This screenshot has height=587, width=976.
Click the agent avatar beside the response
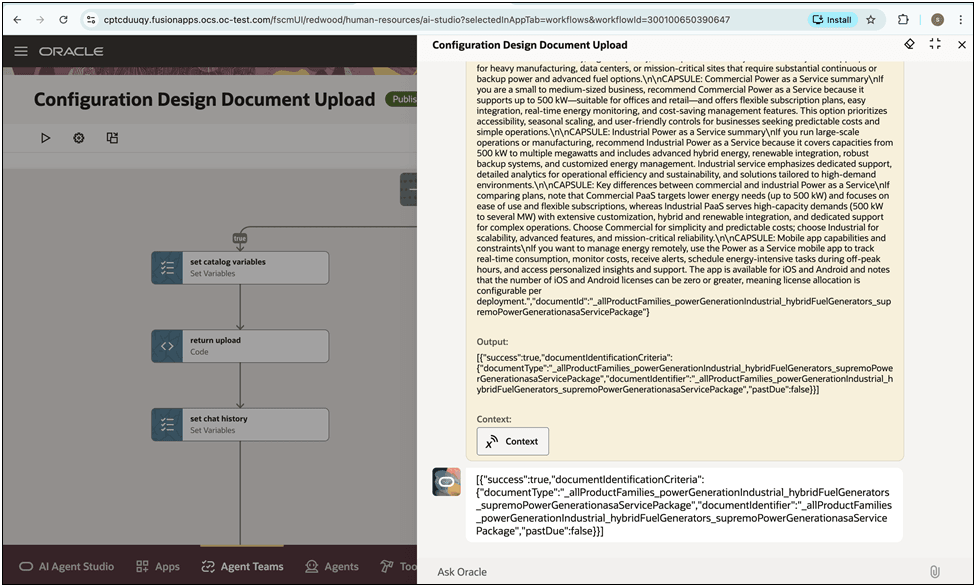click(x=446, y=482)
